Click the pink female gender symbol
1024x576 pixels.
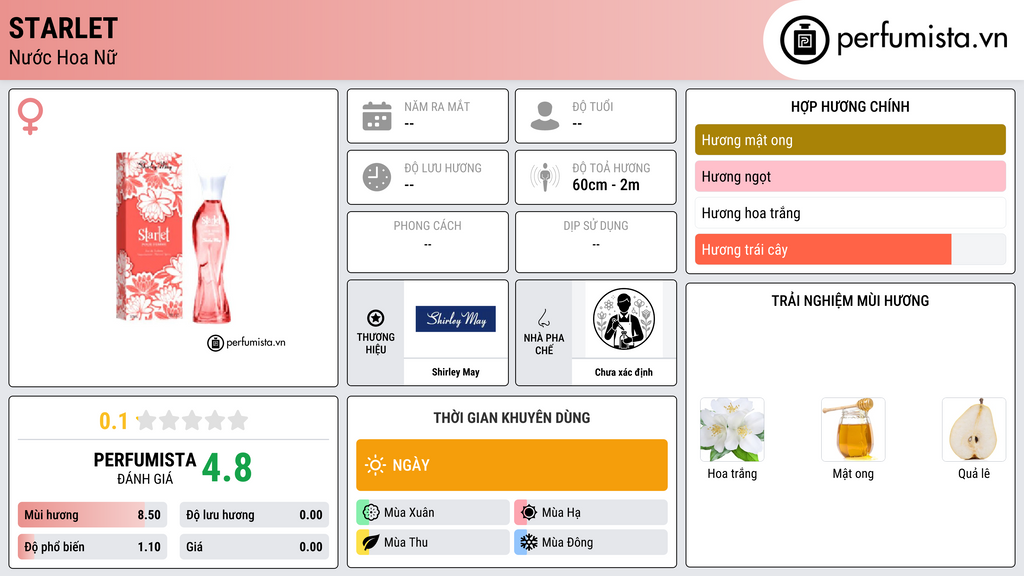tap(30, 116)
